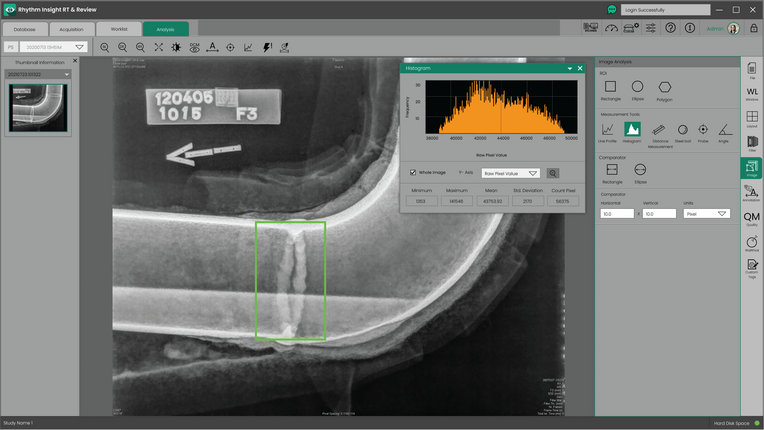Click the histogram magnifier zoom button
764x430 pixels.
point(553,173)
